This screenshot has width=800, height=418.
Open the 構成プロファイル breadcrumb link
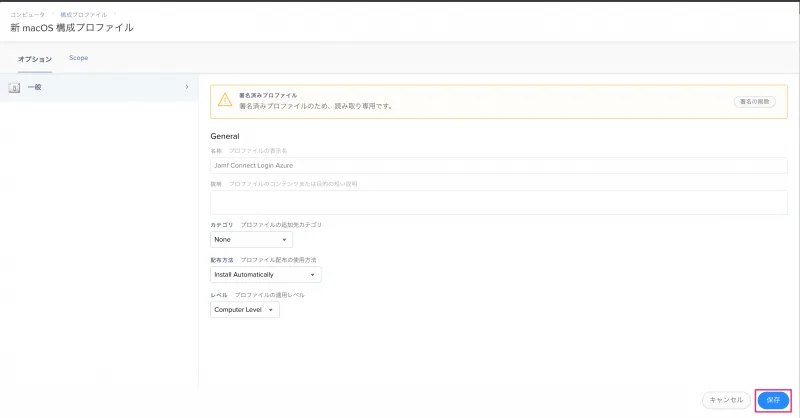84,15
